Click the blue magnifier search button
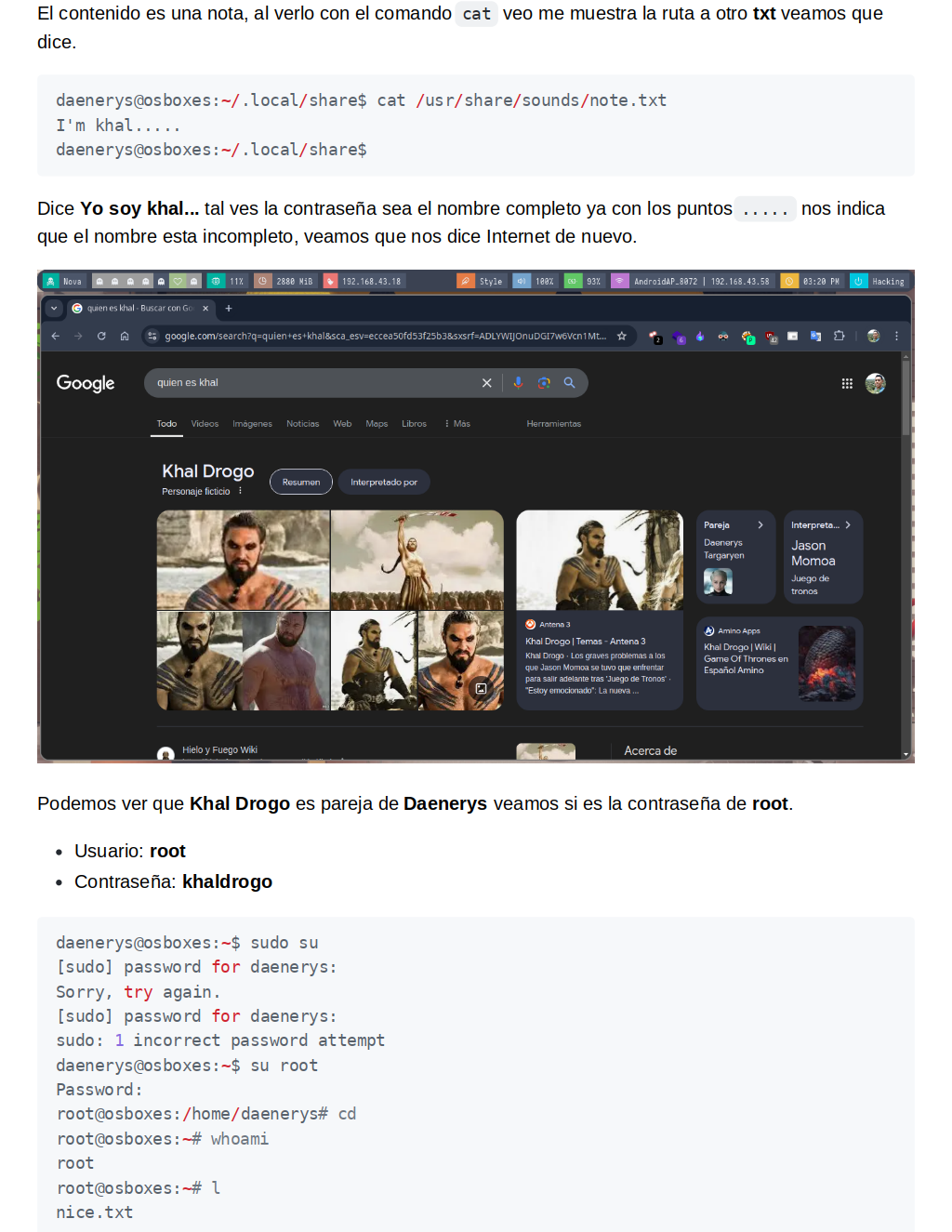Screen dimensions: 952x1232 570,383
